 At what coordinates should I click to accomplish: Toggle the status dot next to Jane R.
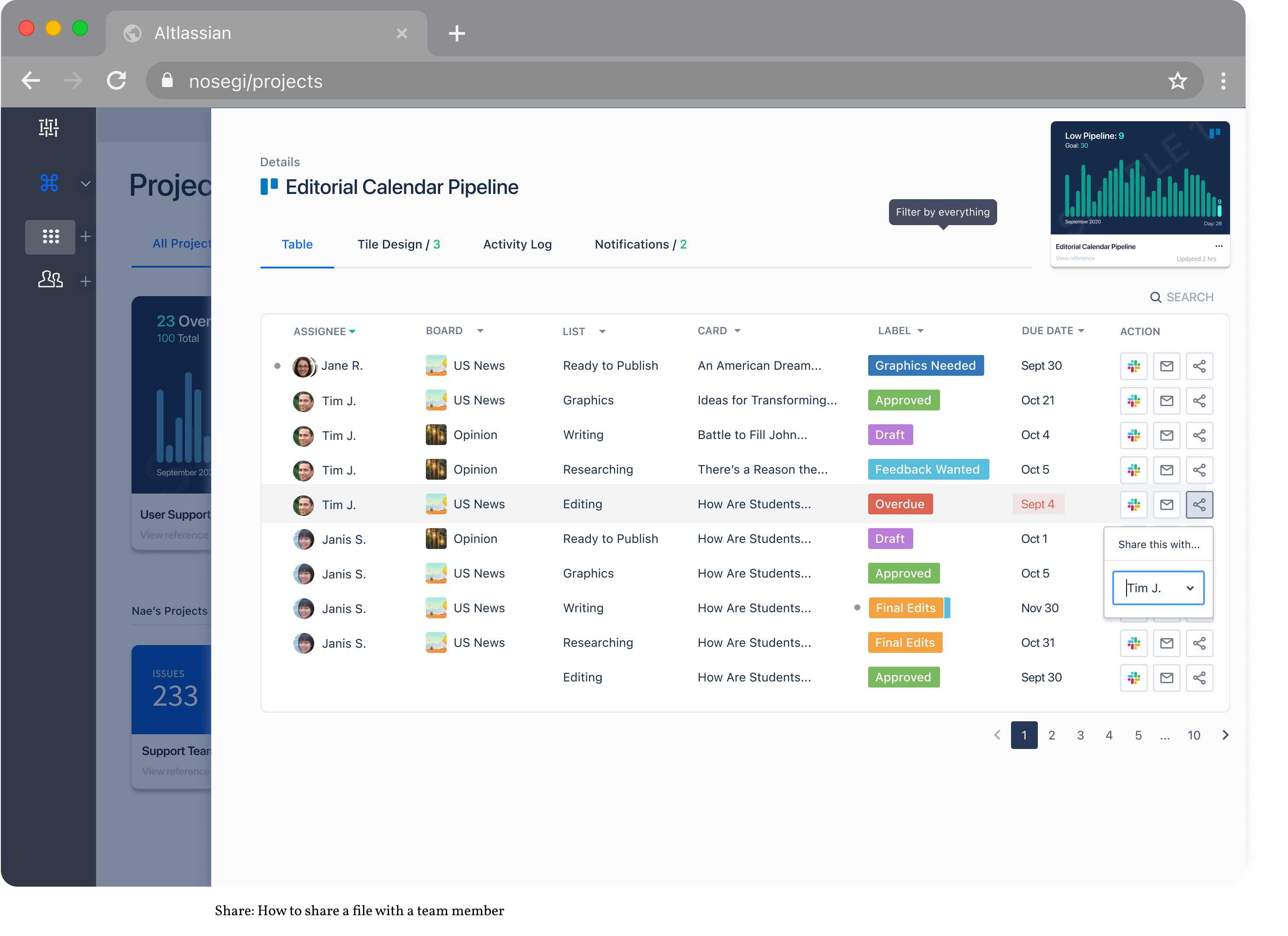[277, 366]
